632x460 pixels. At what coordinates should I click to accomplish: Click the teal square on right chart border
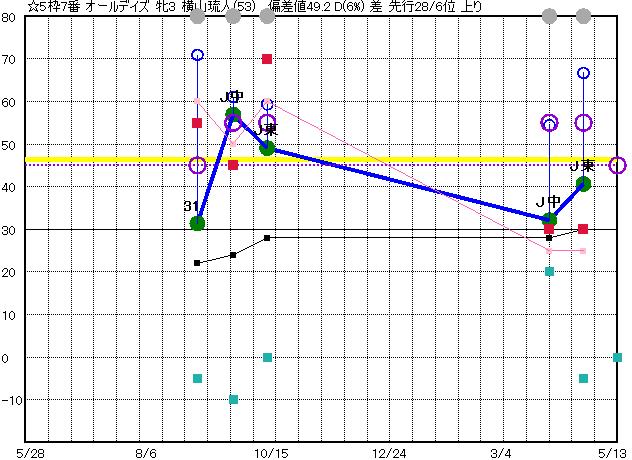coord(618,357)
